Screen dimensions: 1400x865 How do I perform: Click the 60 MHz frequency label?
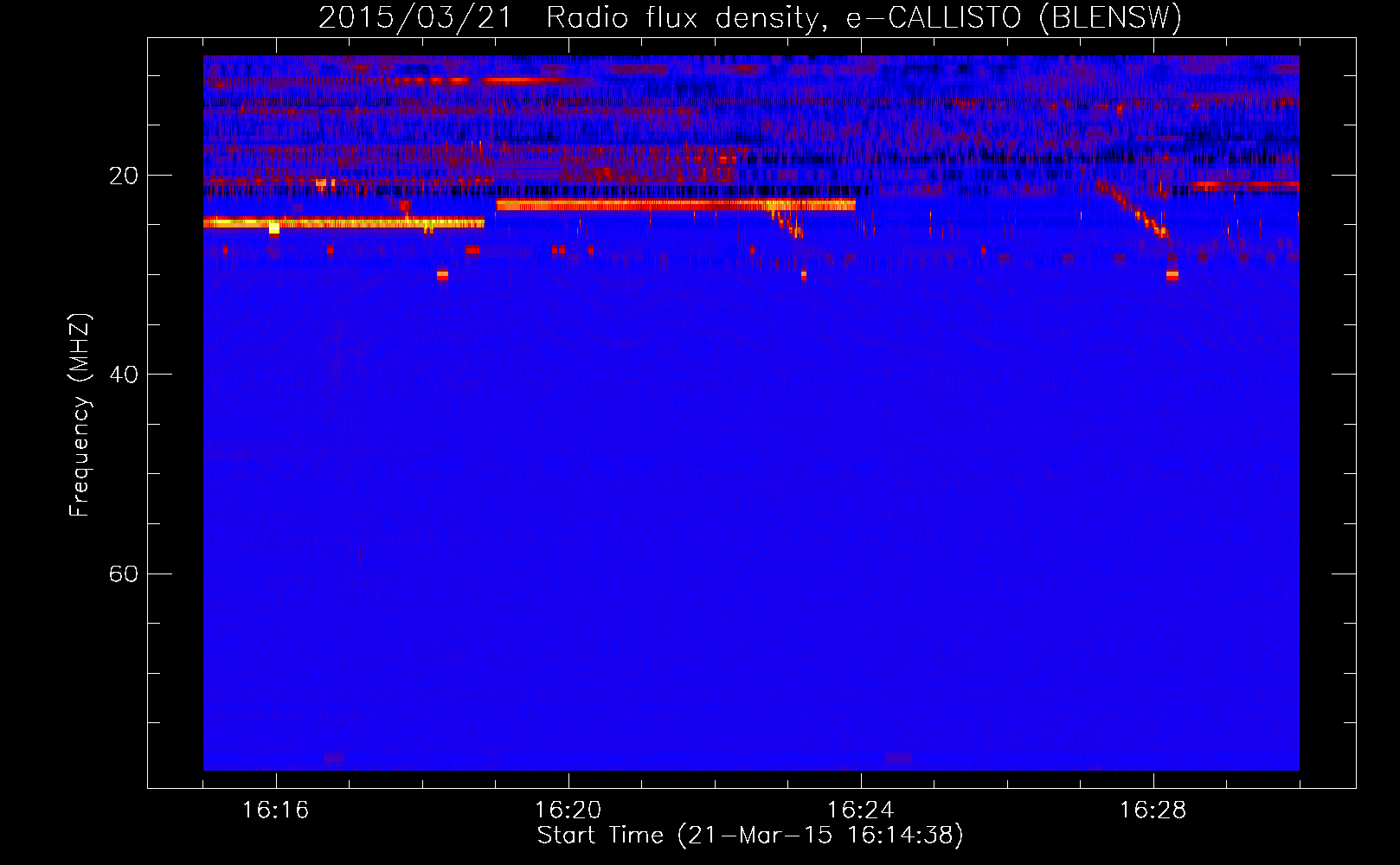(123, 573)
